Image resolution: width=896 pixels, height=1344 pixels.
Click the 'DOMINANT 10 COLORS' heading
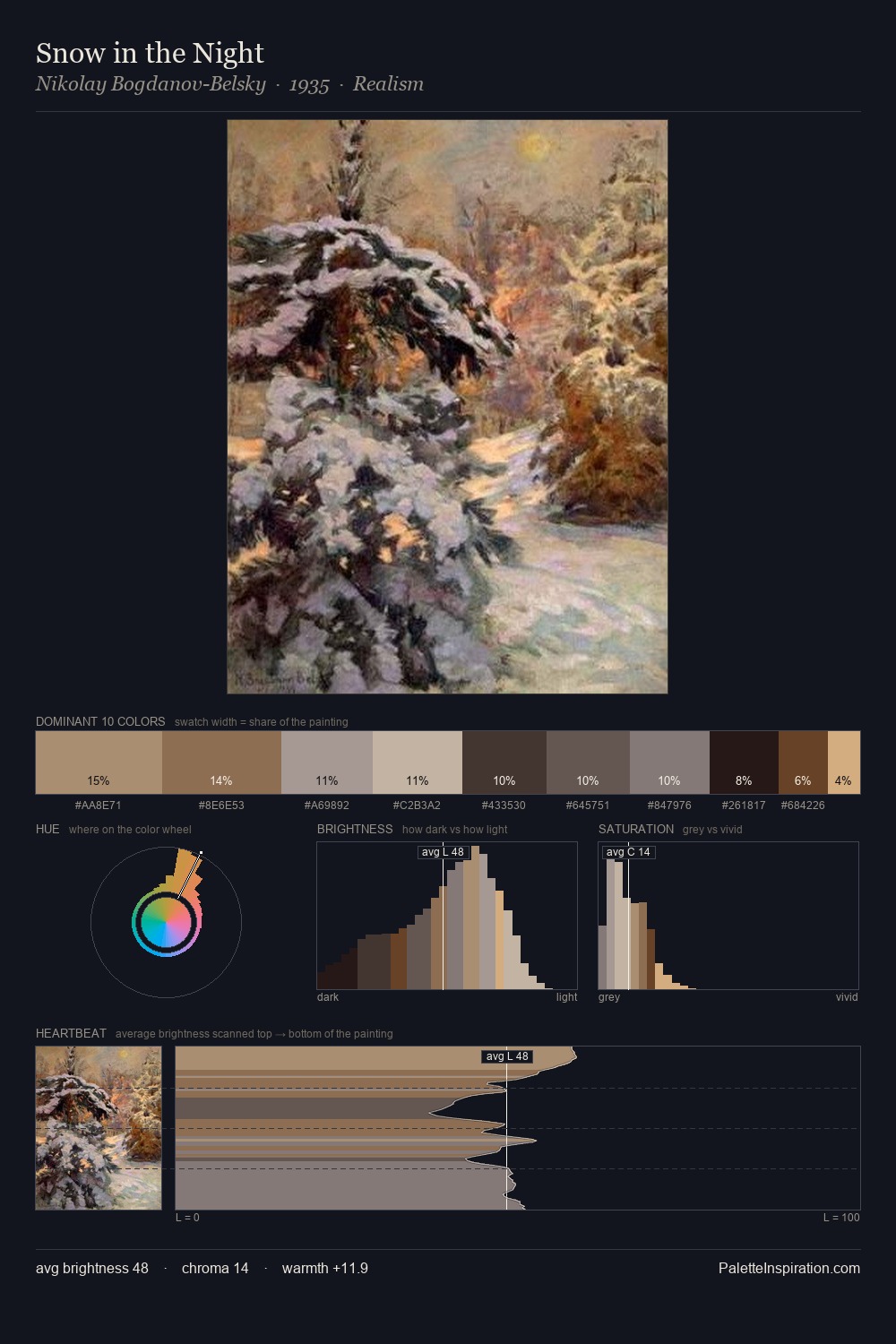click(x=100, y=721)
